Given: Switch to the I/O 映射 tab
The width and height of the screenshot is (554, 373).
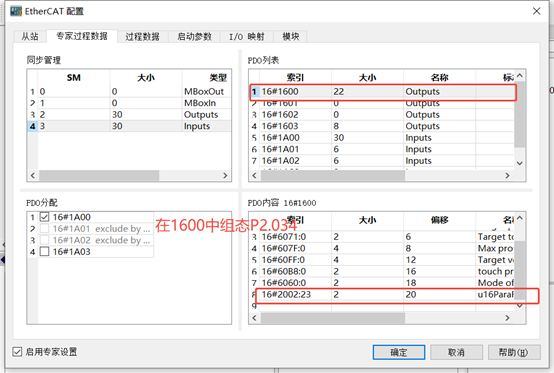Looking at the screenshot, I should [247, 36].
